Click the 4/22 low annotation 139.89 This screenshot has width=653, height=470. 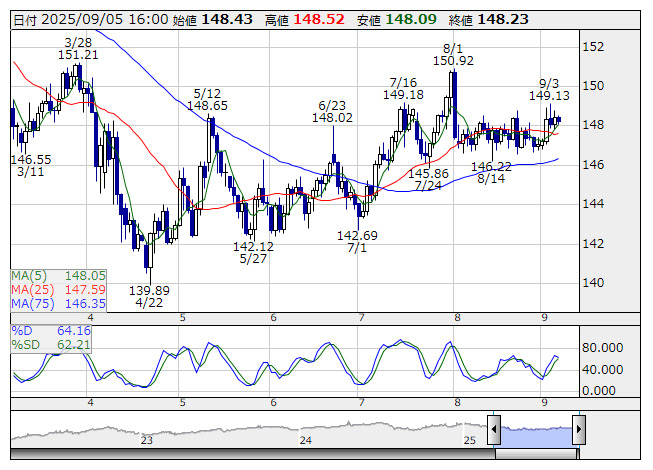click(147, 290)
